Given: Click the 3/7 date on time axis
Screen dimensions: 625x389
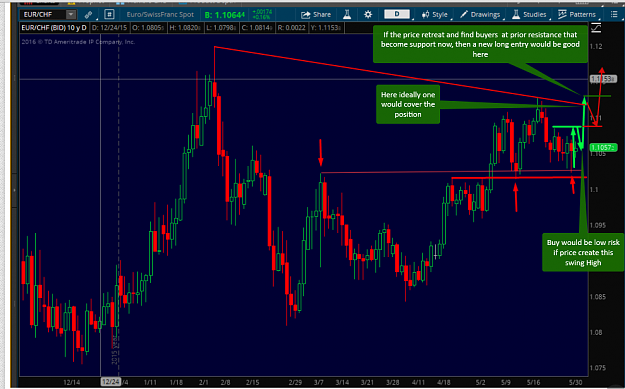Looking at the screenshot, I should (x=318, y=382).
